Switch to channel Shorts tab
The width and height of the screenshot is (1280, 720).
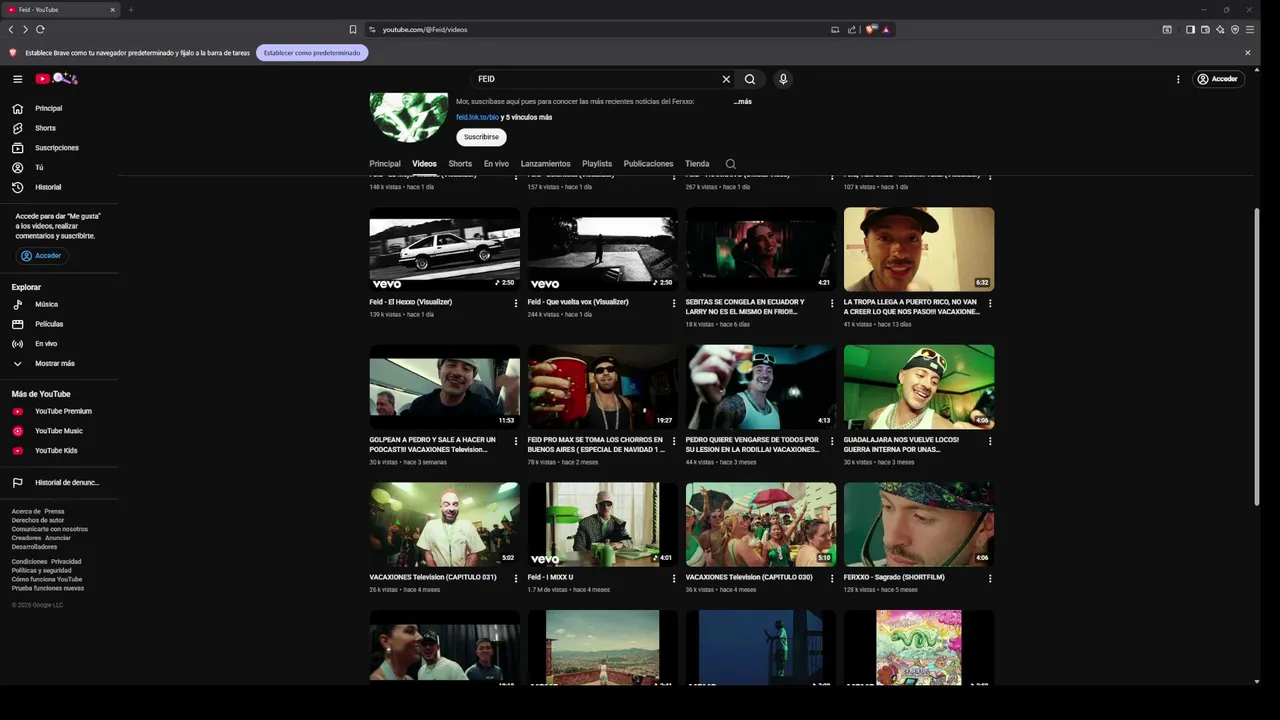(x=460, y=164)
